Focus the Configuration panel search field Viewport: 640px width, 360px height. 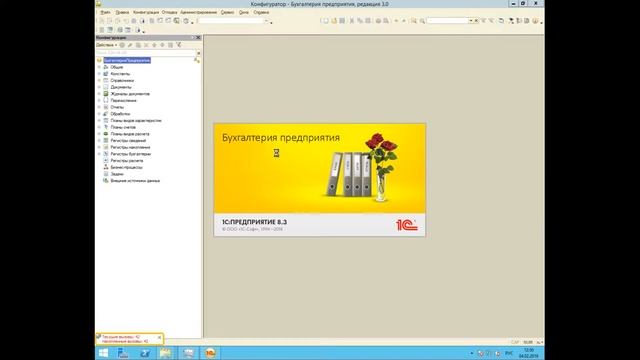click(146, 53)
